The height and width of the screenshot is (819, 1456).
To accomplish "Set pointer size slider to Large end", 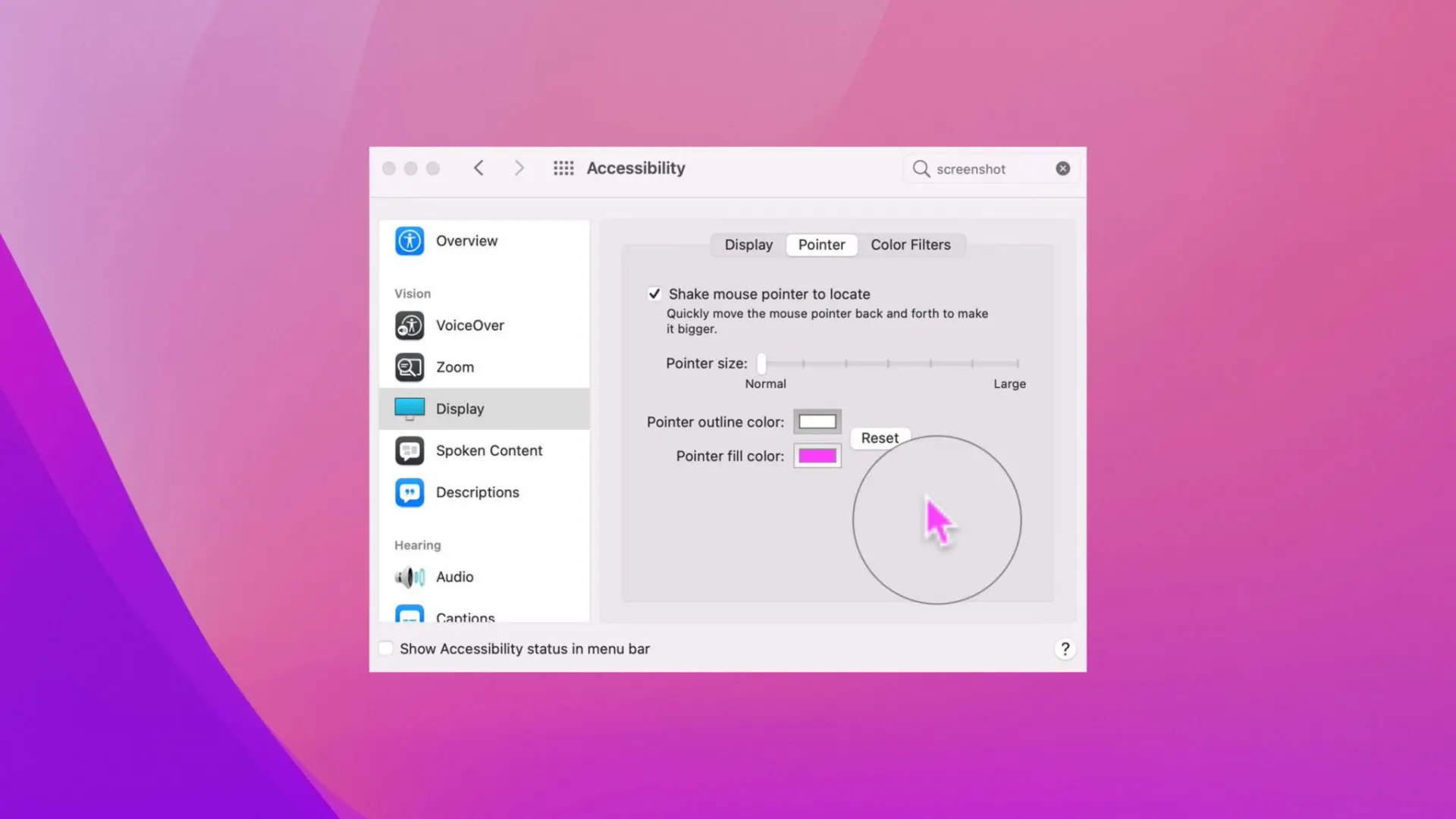I will [x=1017, y=363].
